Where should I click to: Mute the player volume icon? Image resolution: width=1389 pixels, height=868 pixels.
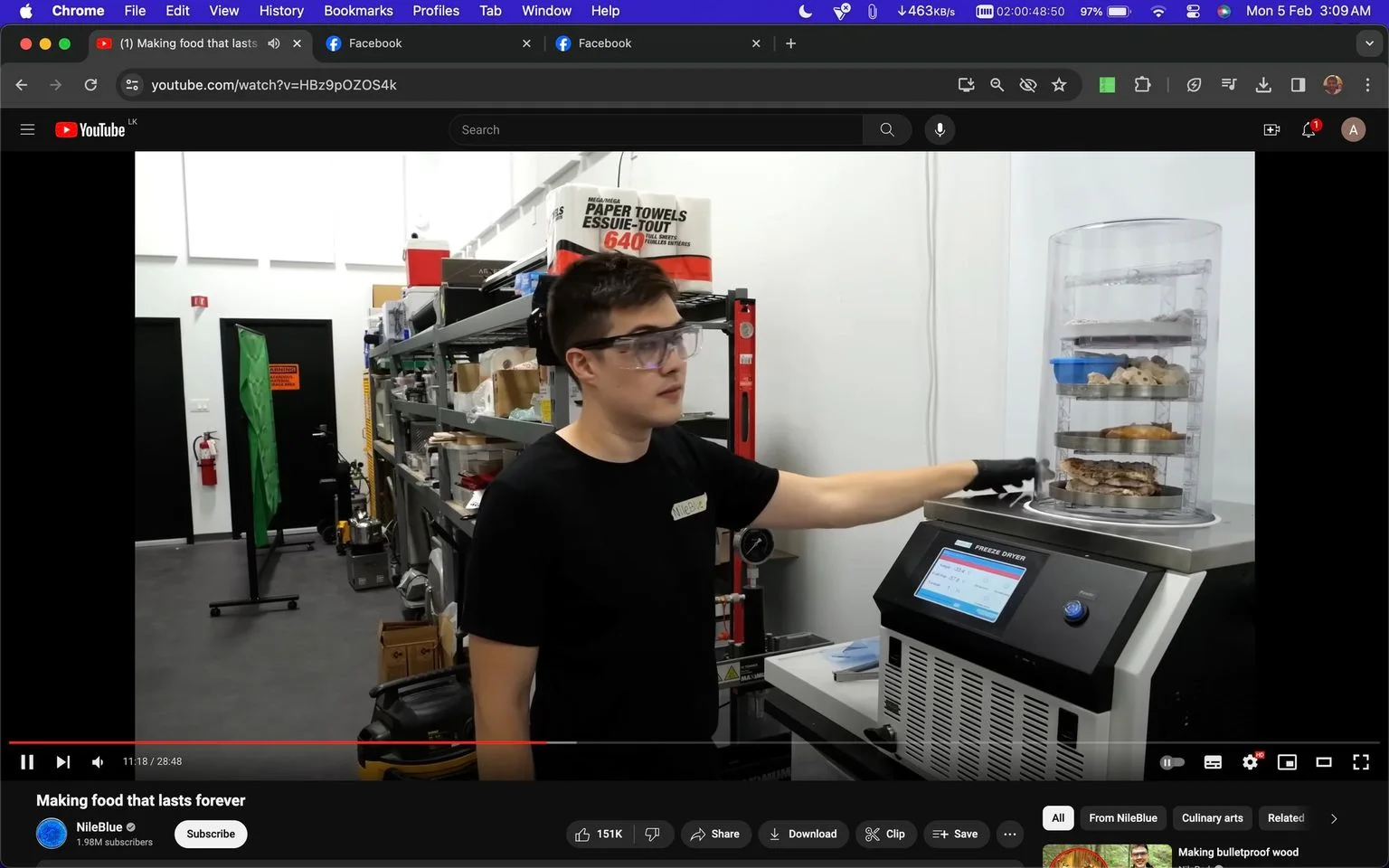pos(98,762)
